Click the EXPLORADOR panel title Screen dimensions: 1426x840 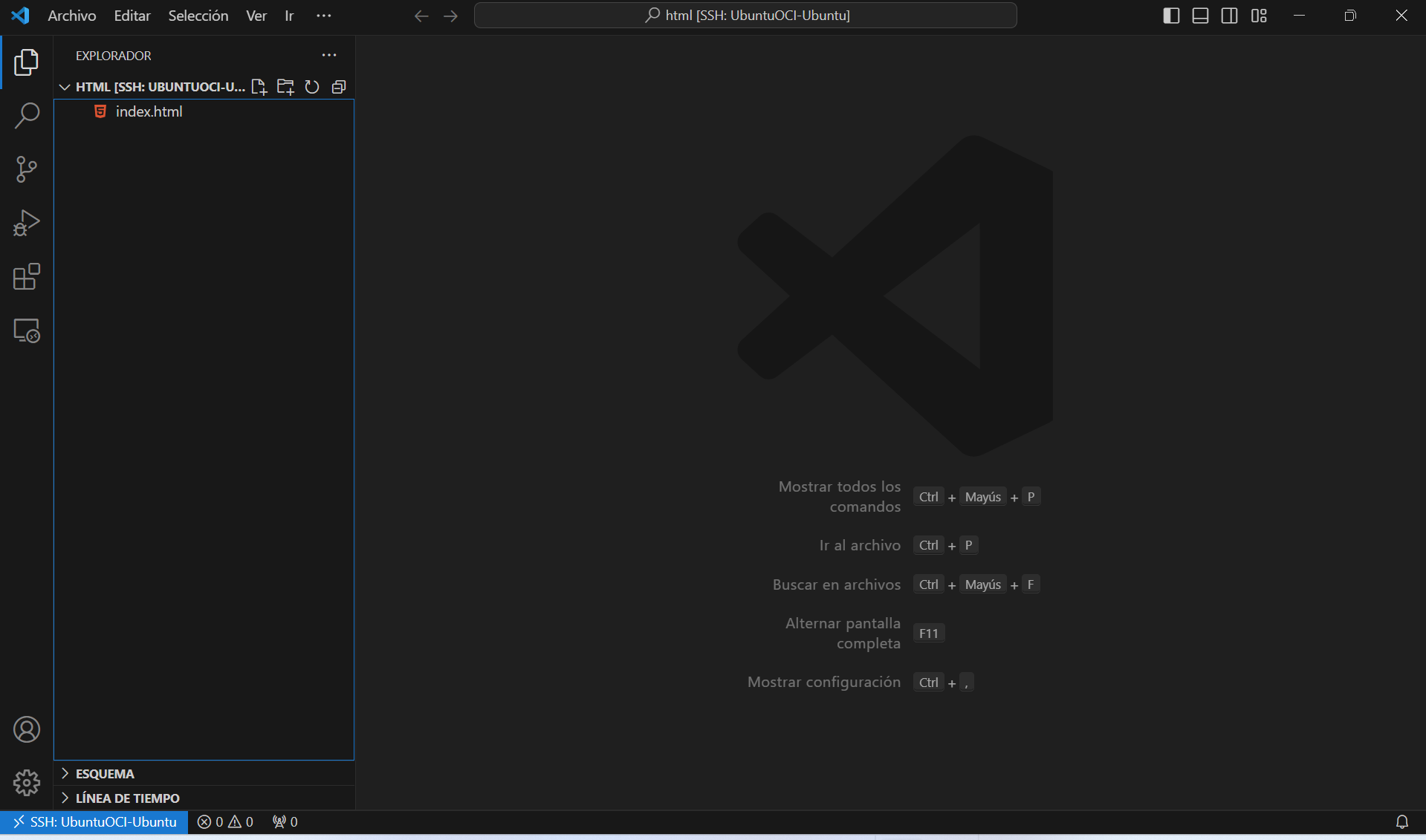click(114, 56)
